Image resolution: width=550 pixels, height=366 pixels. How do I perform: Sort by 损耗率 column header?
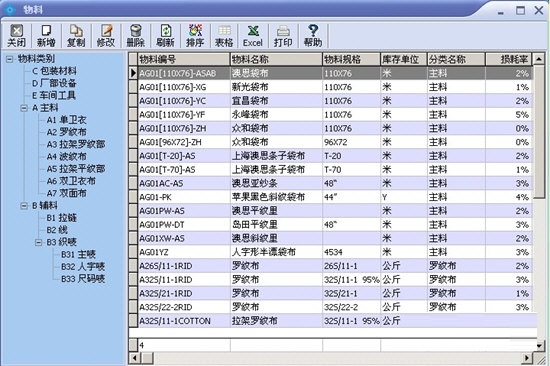[x=509, y=60]
